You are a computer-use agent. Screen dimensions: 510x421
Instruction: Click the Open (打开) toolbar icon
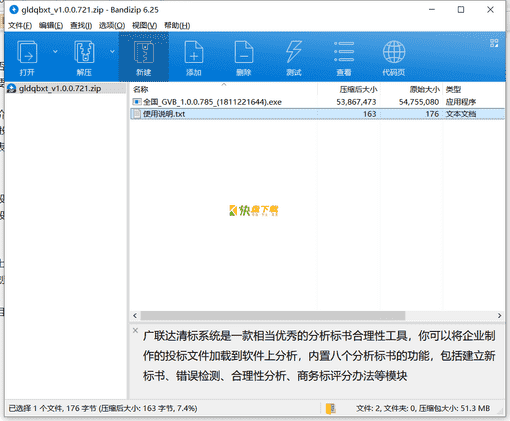tap(27, 52)
